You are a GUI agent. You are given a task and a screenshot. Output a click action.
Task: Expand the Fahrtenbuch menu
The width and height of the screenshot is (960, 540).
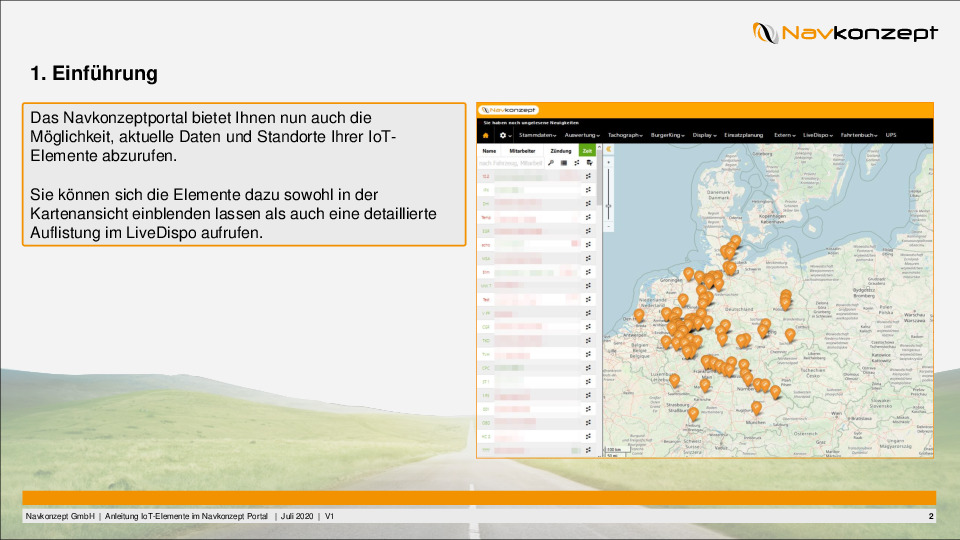click(858, 135)
